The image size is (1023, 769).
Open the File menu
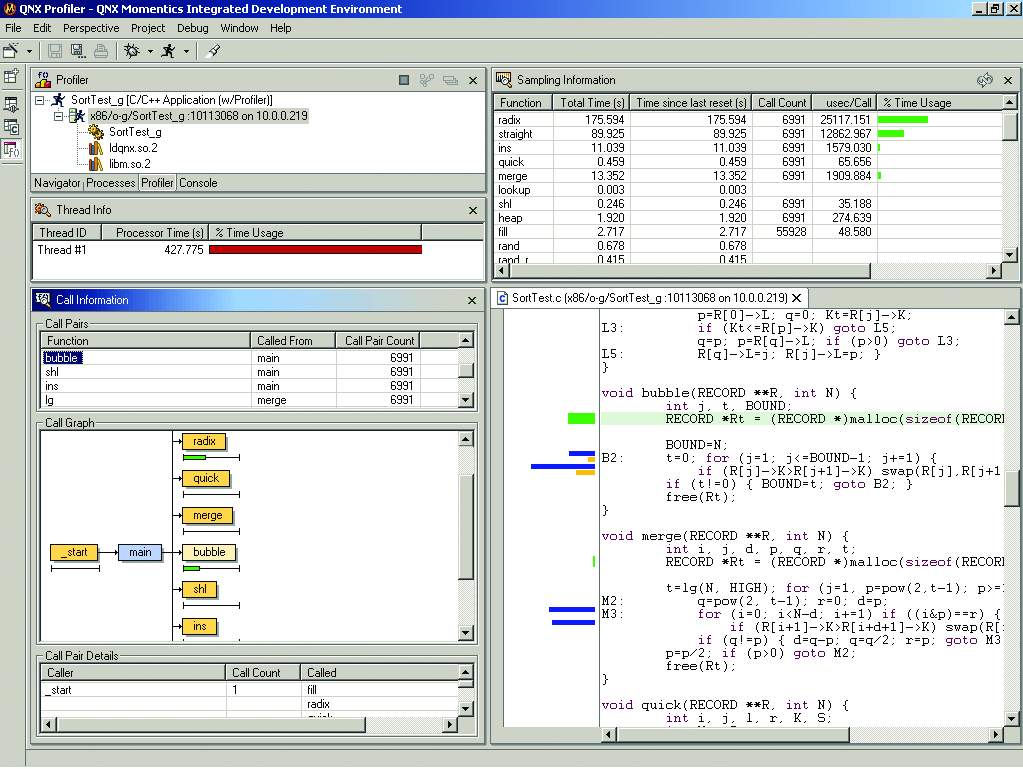[x=13, y=28]
